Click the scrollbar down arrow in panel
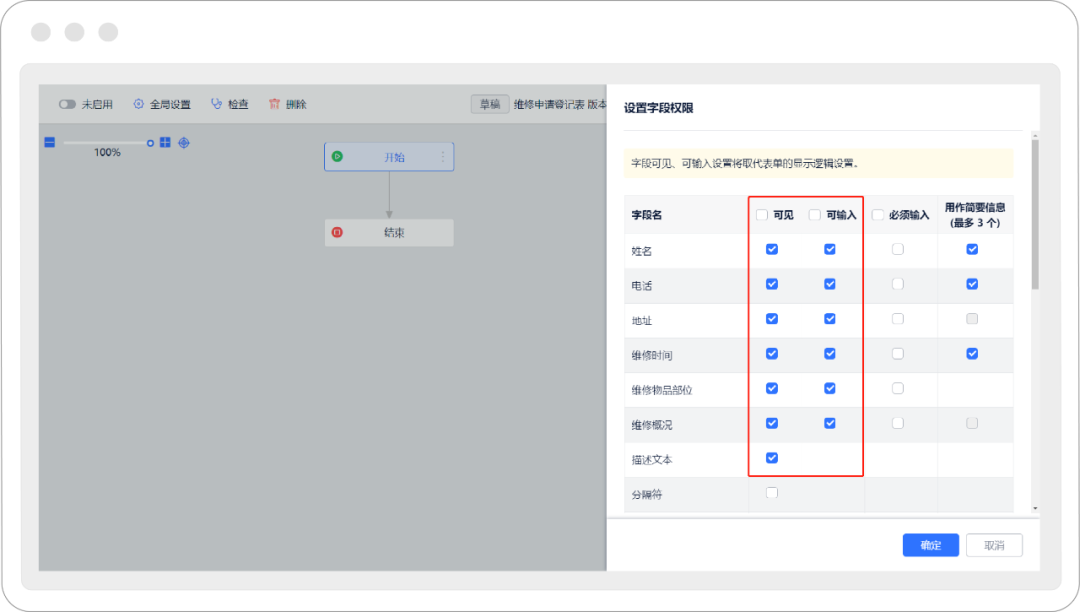 [x=1035, y=509]
